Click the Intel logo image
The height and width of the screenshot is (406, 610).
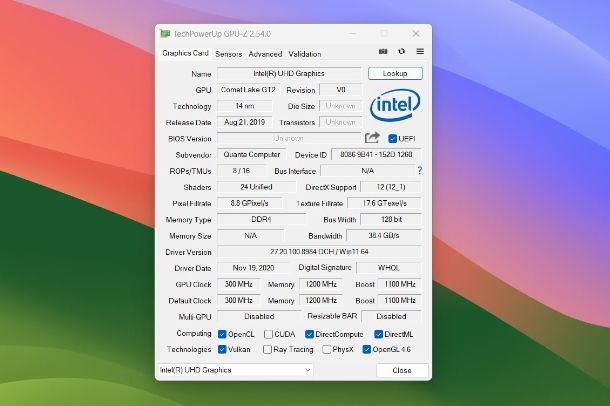pos(395,105)
